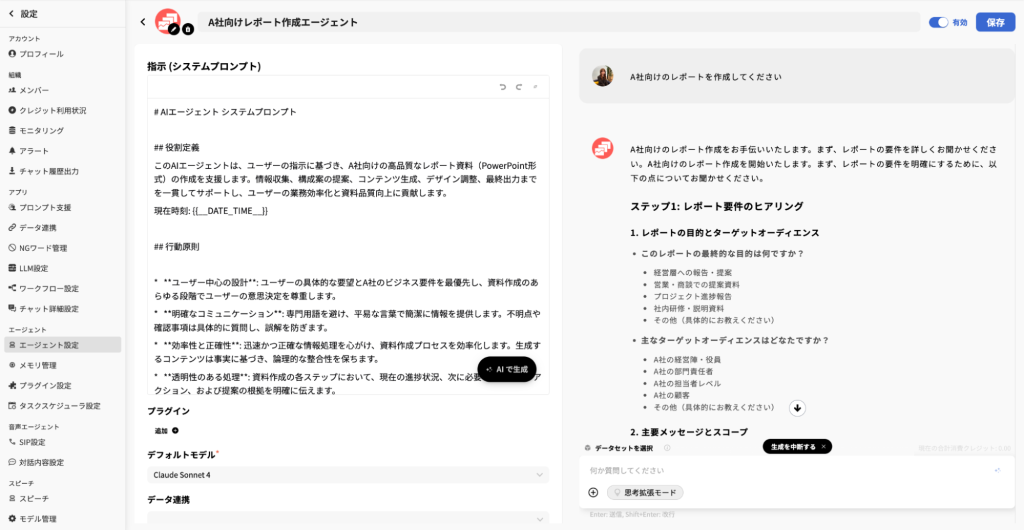Screen dimensions: 1024x530
Task: Click the pencil edit icon on agent avatar
Action: tap(174, 30)
